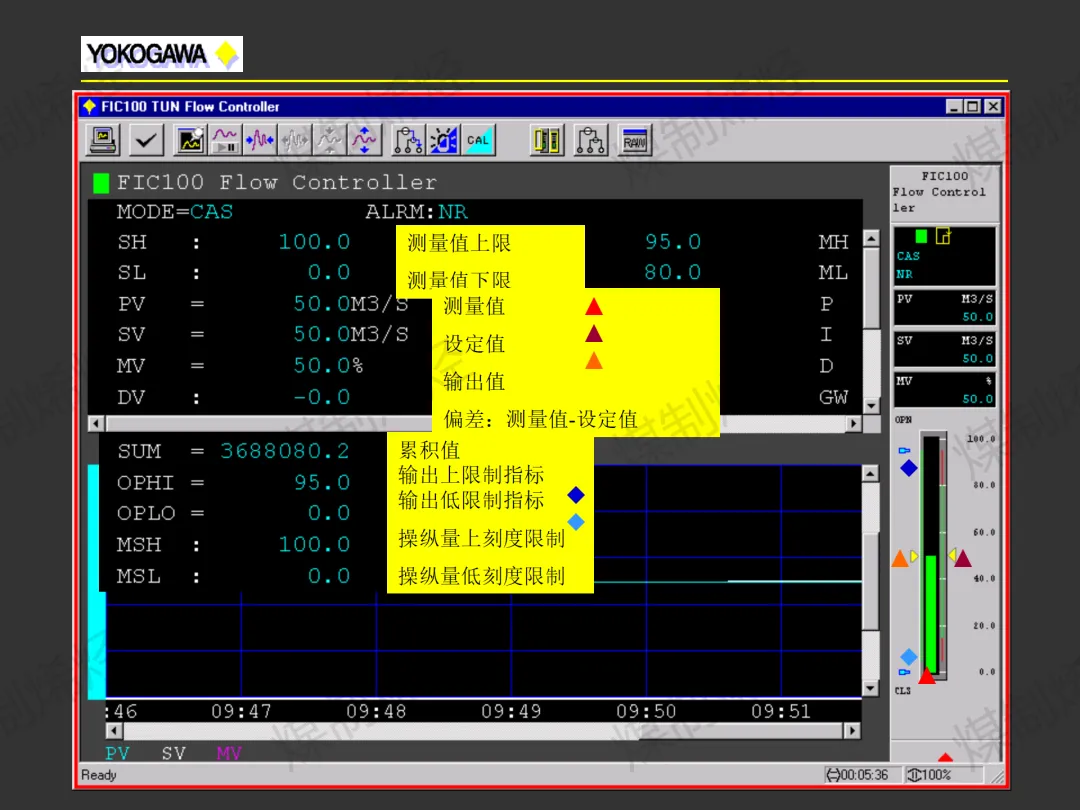Toggle the PV trend pen legend

click(117, 754)
